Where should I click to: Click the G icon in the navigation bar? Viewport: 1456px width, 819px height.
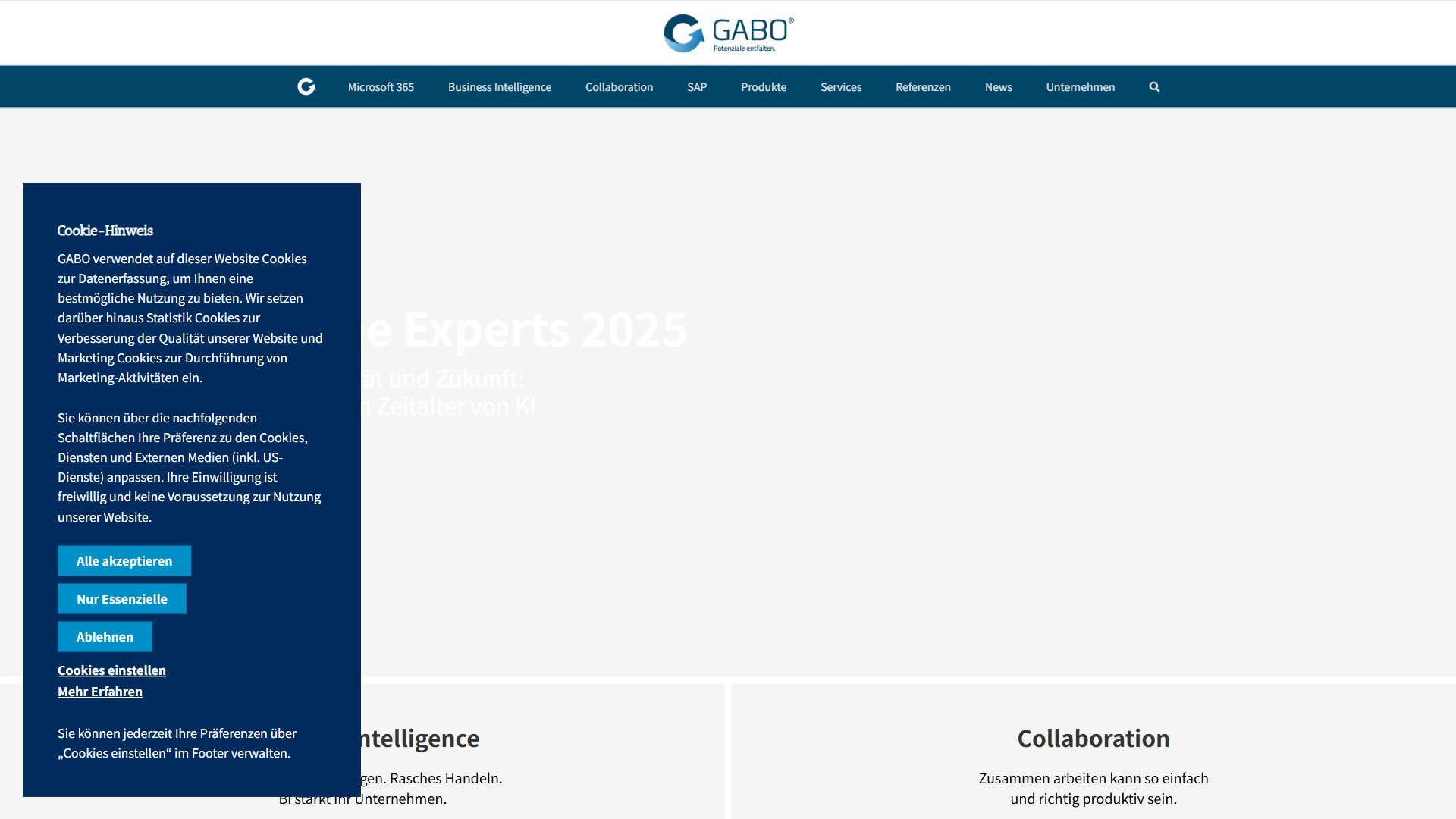click(306, 87)
